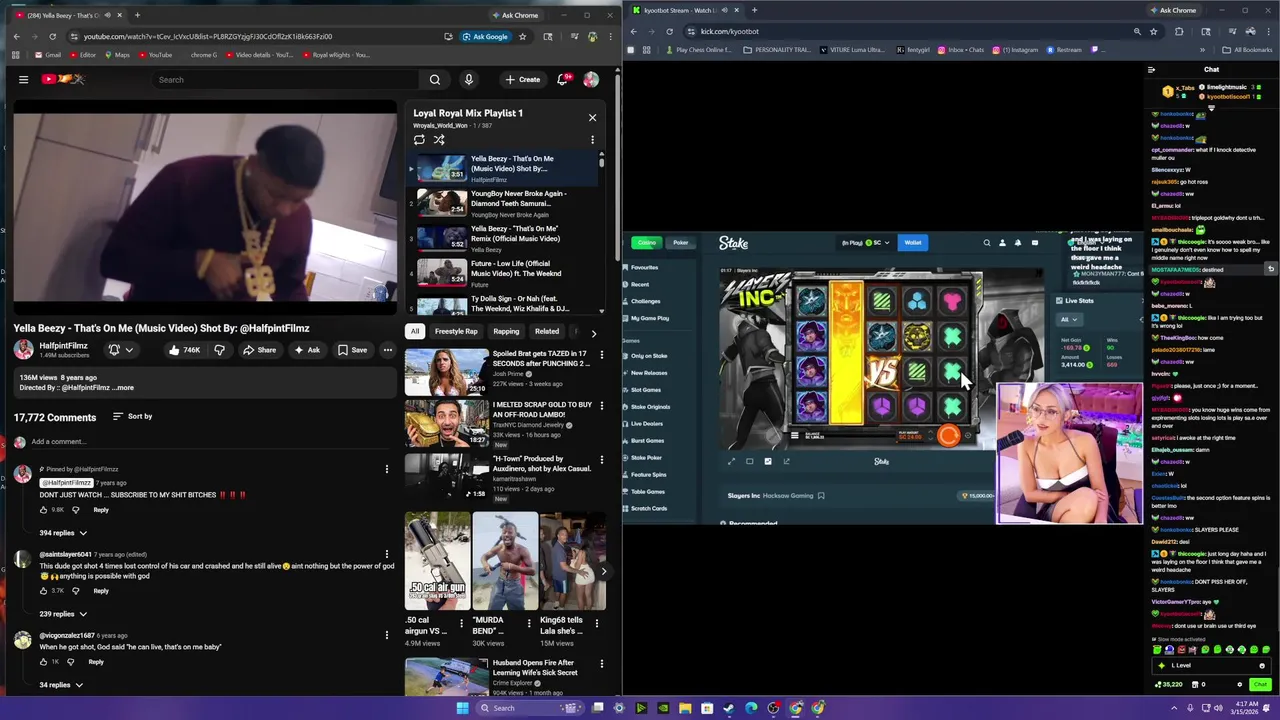Open subscription notification bell dropdown for HalfpintFilmz
The width and height of the screenshot is (1280, 720).
coord(120,350)
